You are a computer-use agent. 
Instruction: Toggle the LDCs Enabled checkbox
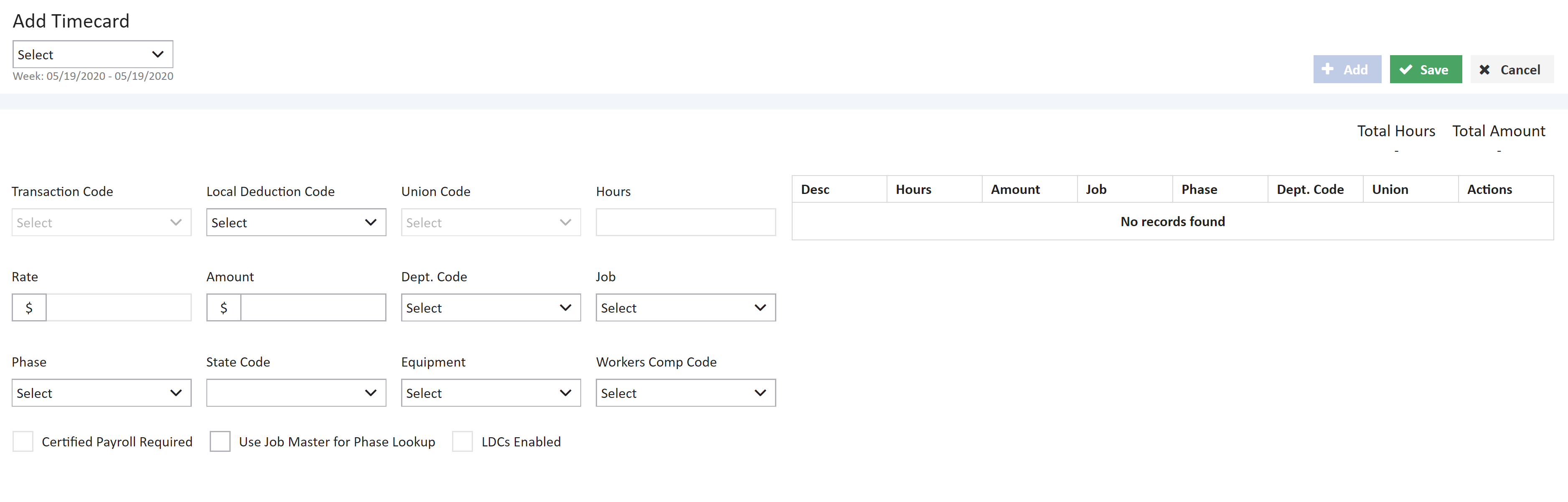463,442
